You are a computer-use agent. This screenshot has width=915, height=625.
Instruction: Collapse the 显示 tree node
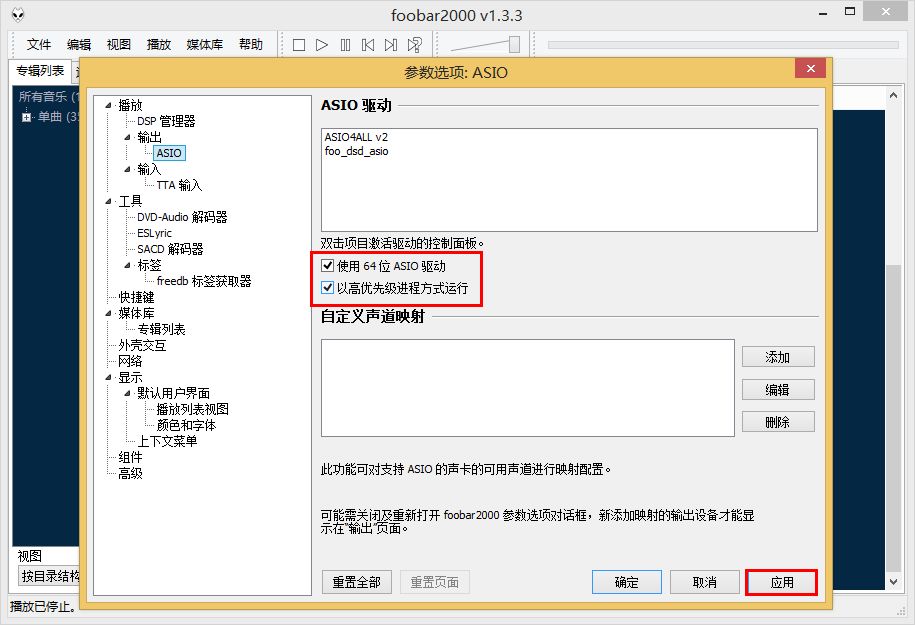coord(109,378)
